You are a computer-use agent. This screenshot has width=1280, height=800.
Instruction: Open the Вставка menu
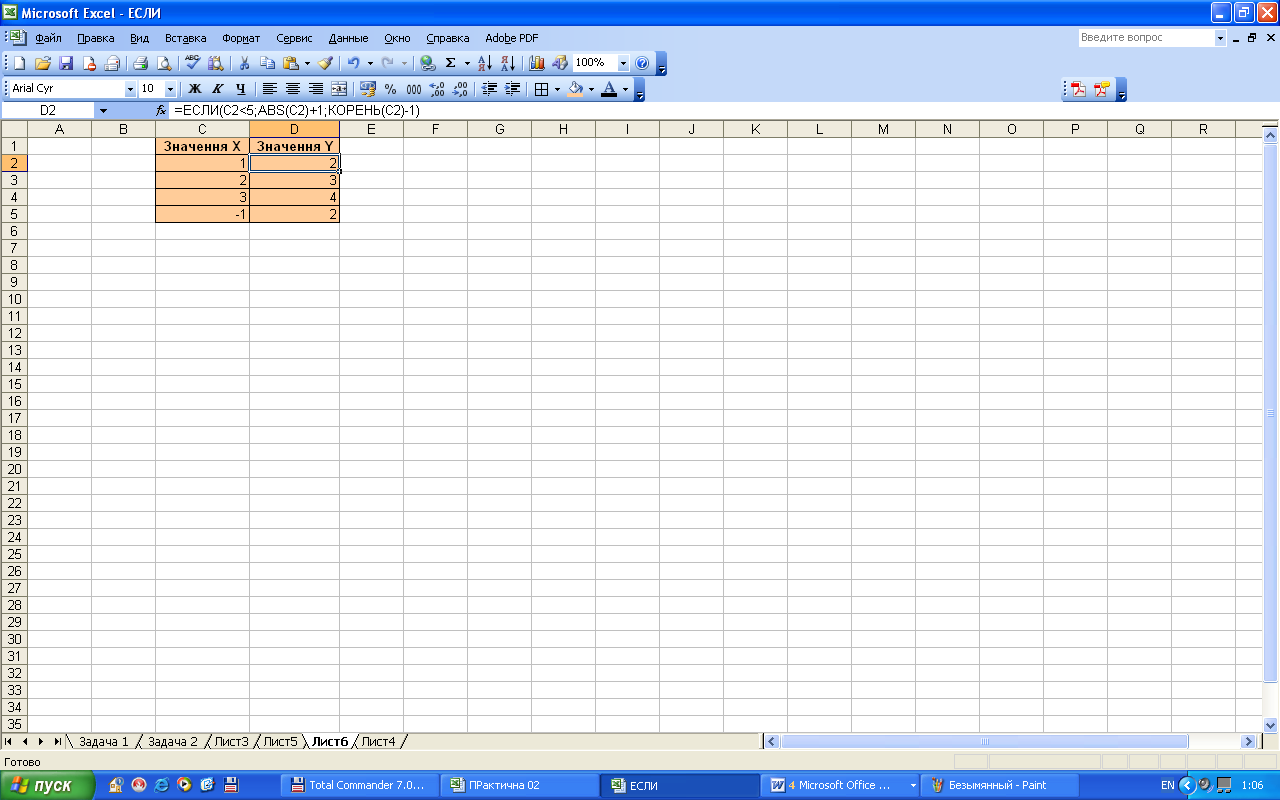pos(186,38)
